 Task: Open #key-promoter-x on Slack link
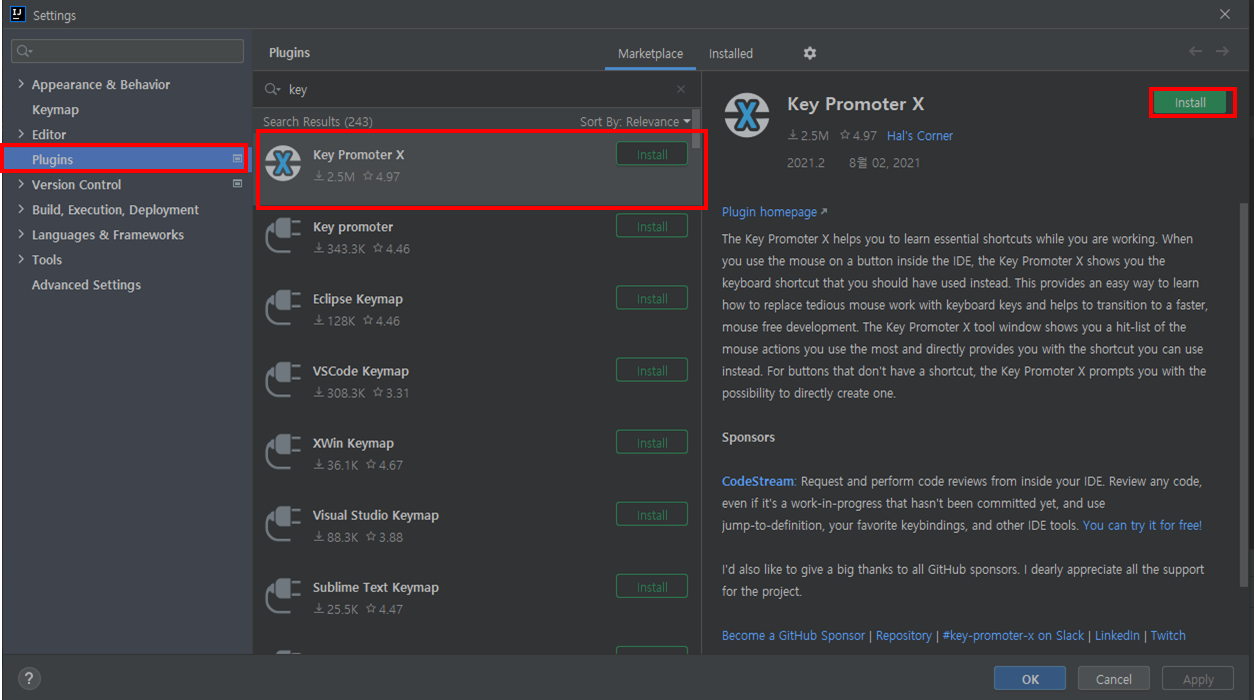[x=1013, y=635]
